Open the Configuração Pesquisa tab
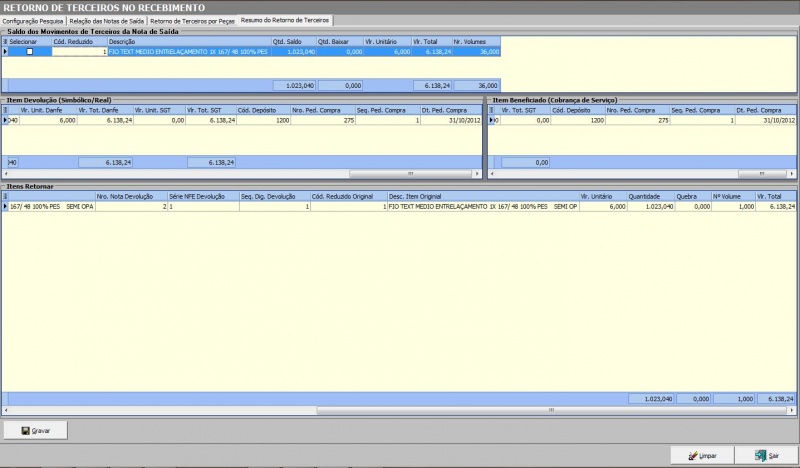Image resolution: width=800 pixels, height=468 pixels. coord(33,20)
